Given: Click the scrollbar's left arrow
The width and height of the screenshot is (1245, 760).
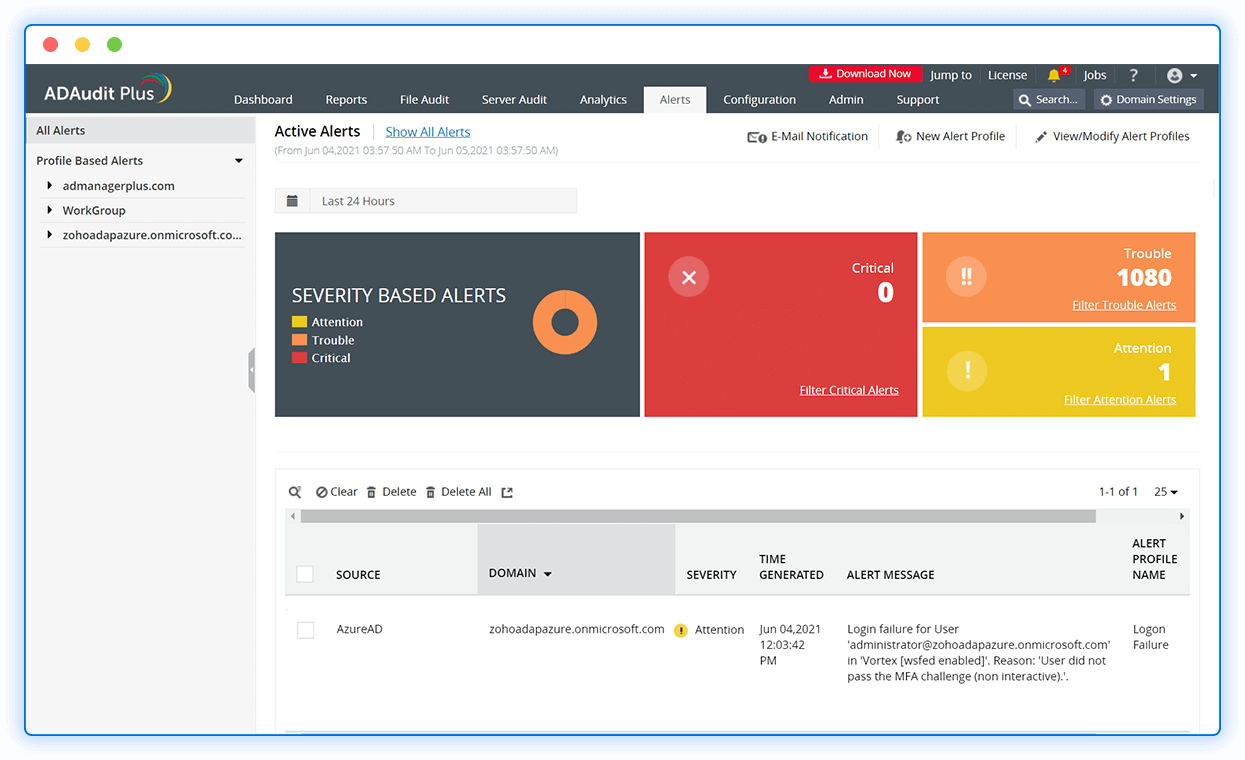Looking at the screenshot, I should pyautogui.click(x=292, y=517).
